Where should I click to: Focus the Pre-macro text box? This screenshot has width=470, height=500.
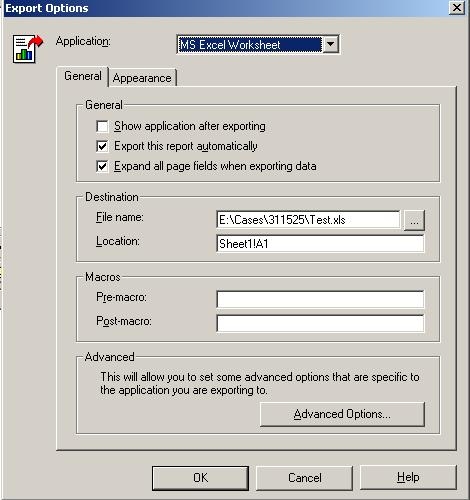coord(320,299)
